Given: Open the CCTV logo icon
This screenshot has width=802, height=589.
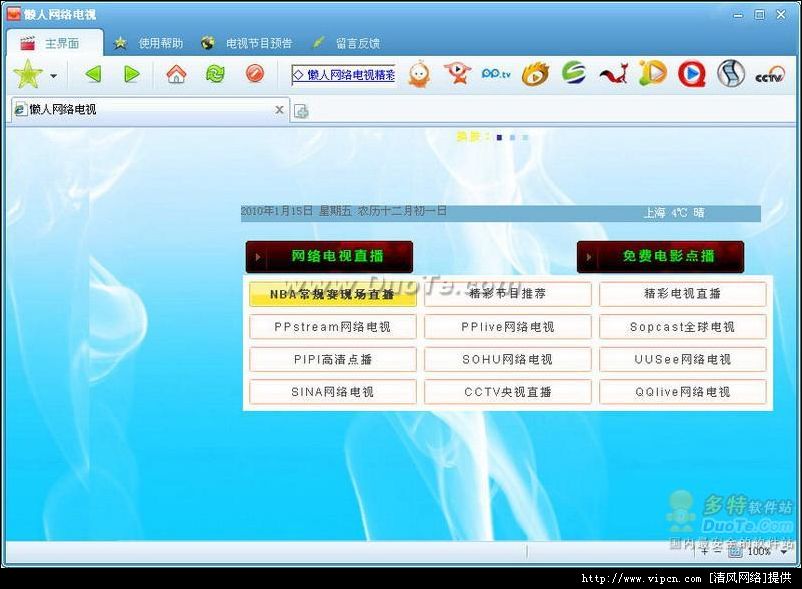Looking at the screenshot, I should 770,75.
